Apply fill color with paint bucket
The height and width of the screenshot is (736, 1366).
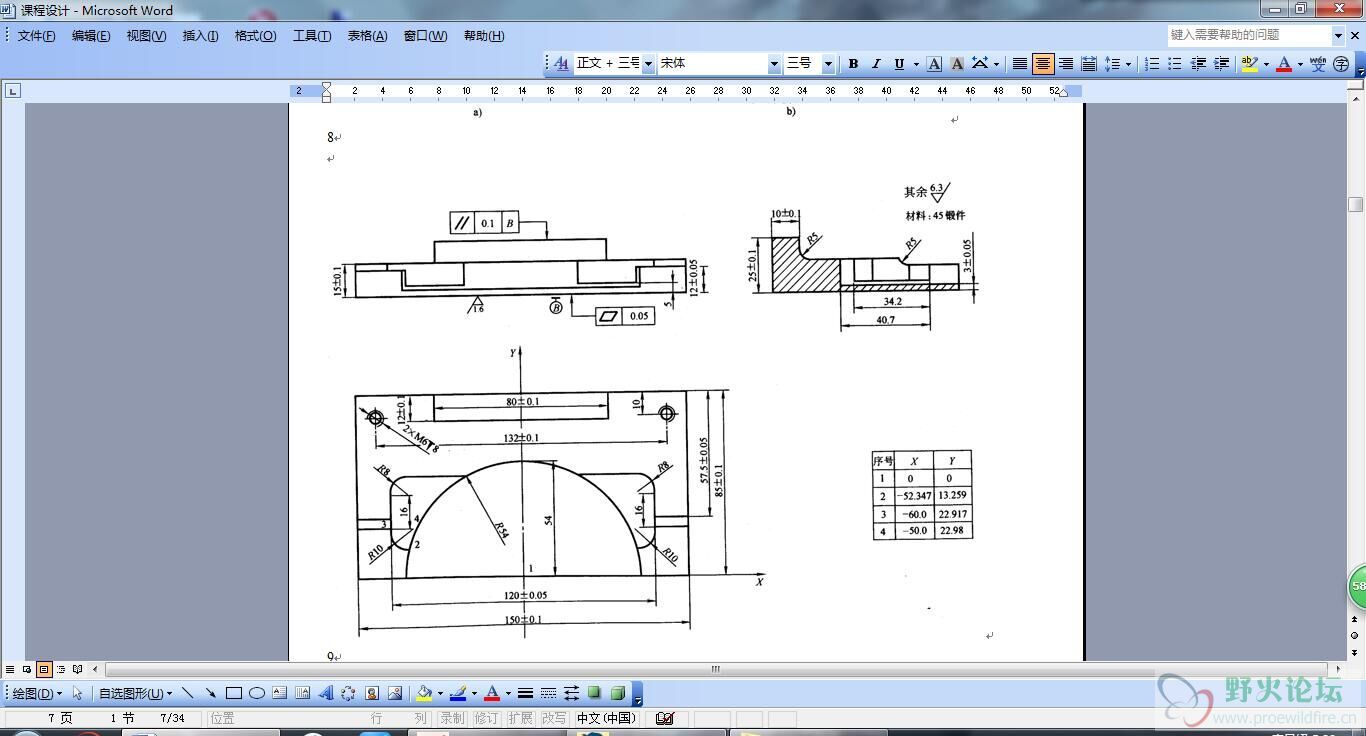tap(424, 693)
